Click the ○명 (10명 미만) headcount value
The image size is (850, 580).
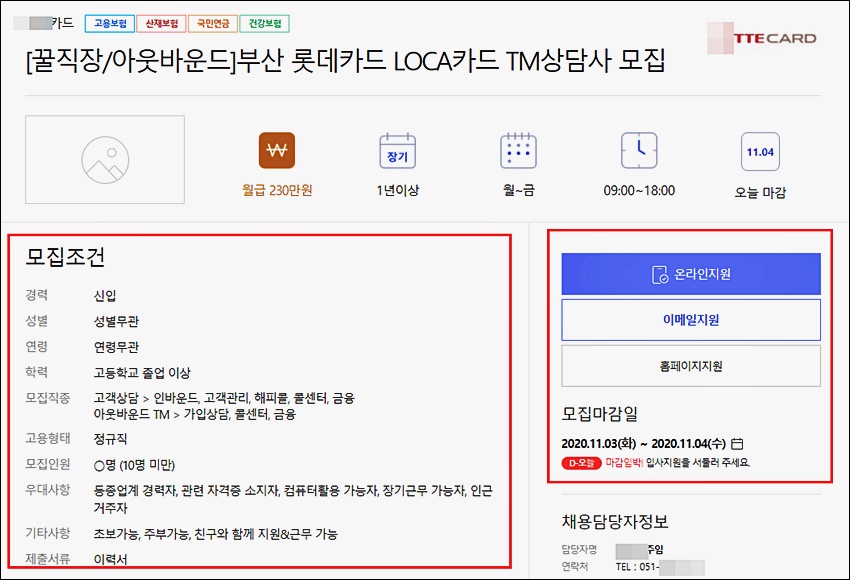(134, 465)
